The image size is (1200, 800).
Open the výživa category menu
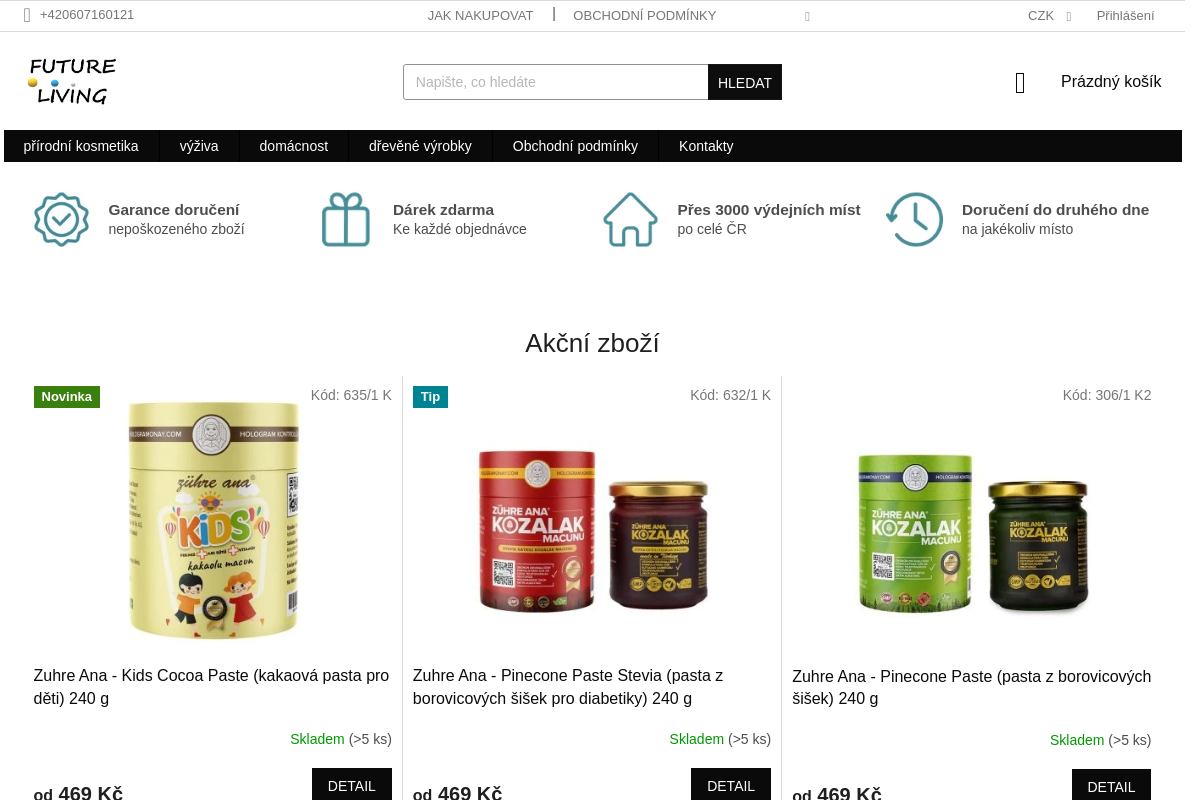(199, 146)
